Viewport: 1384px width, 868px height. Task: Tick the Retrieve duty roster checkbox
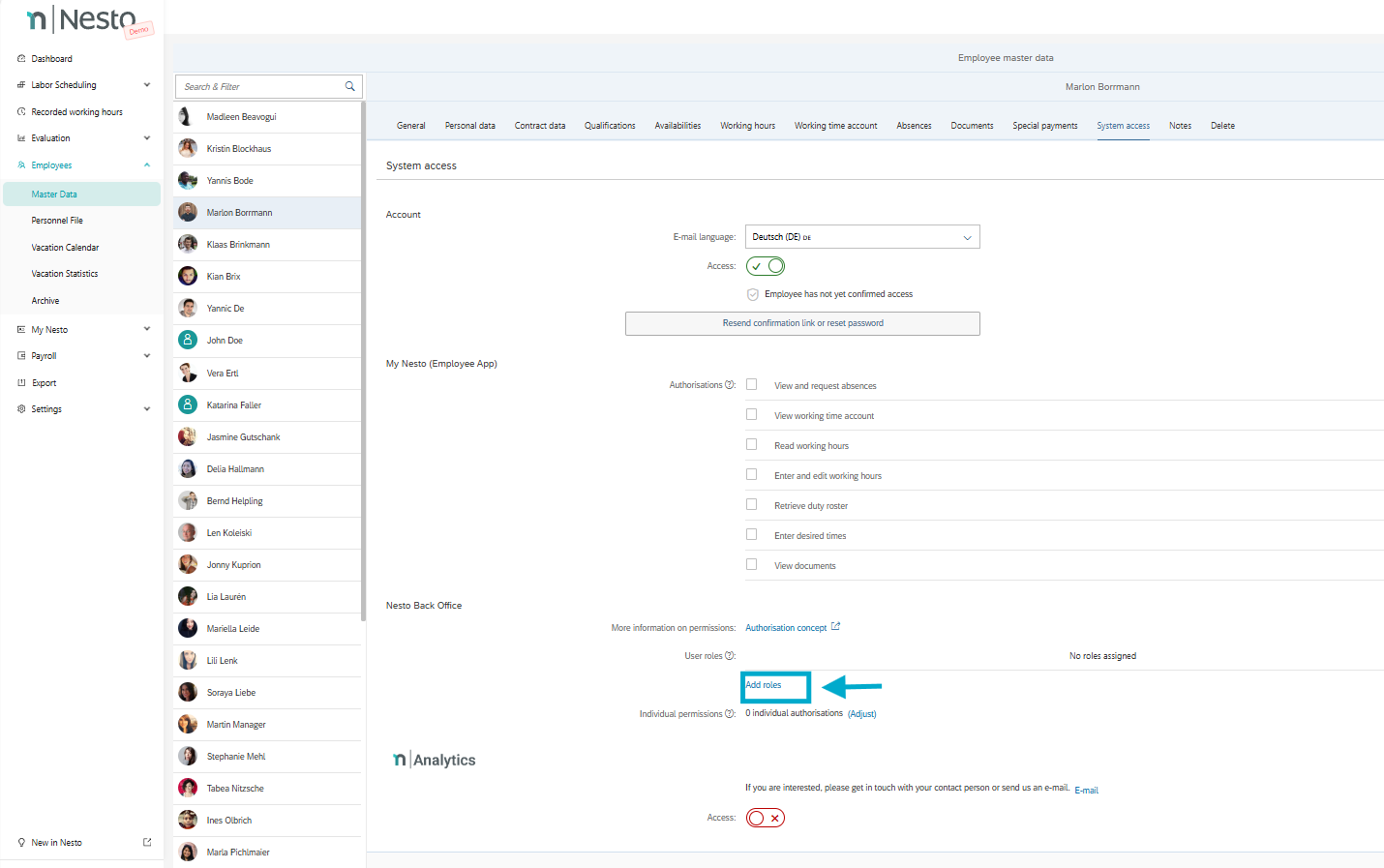pos(751,505)
